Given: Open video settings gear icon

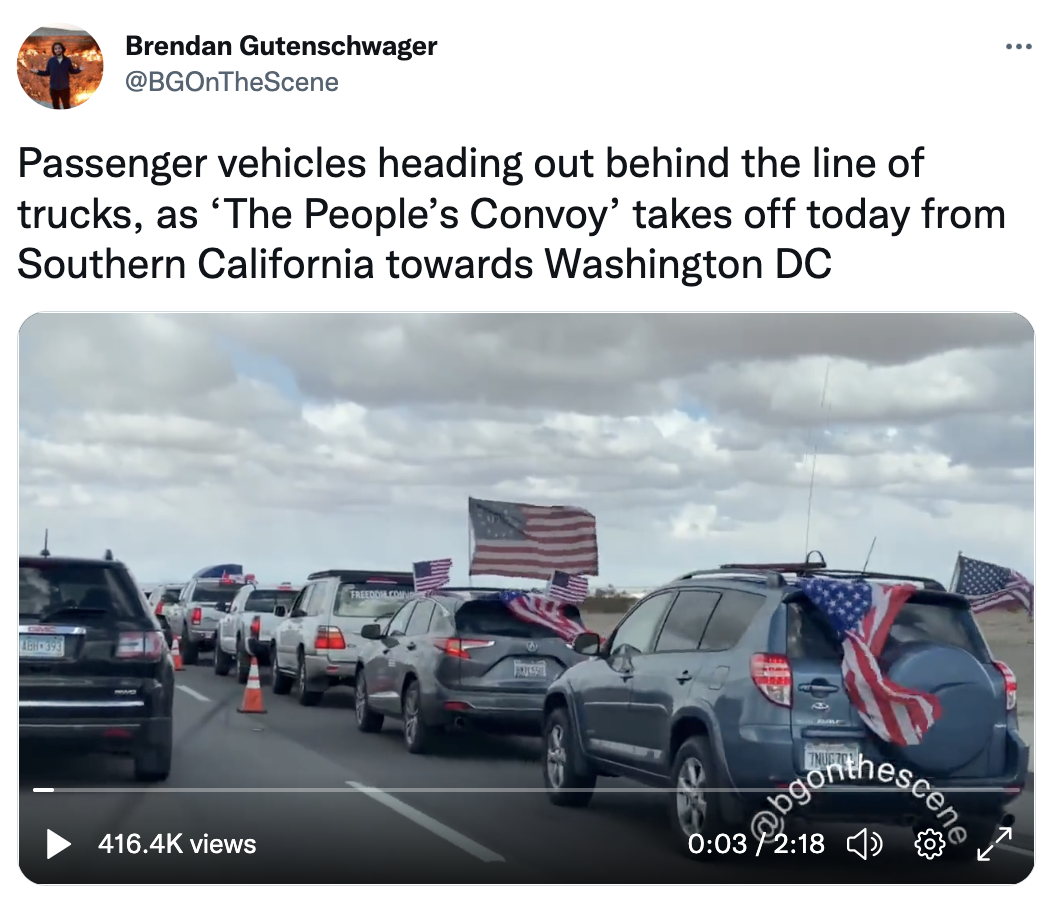Looking at the screenshot, I should pyautogui.click(x=930, y=844).
